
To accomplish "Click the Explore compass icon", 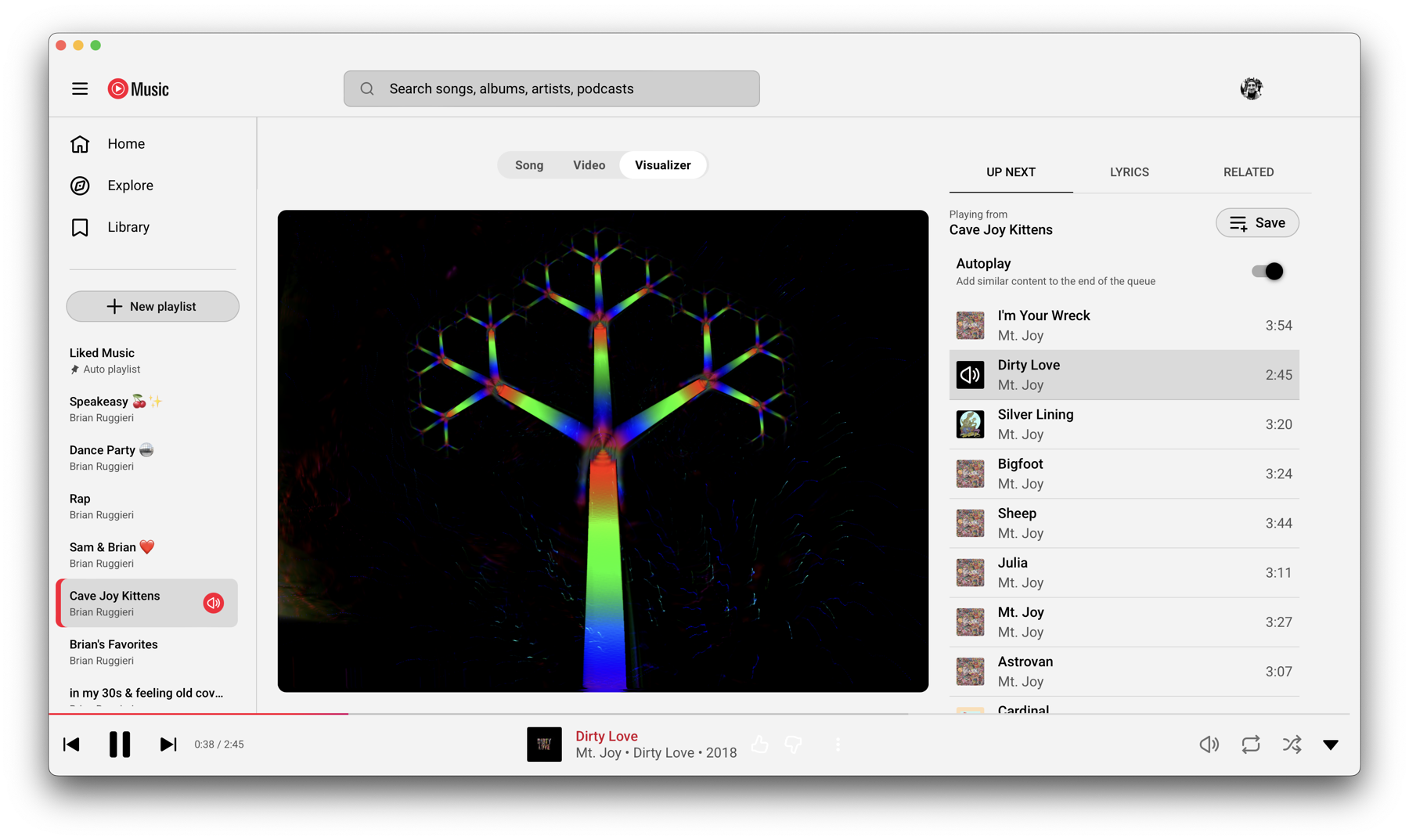I will tap(80, 186).
